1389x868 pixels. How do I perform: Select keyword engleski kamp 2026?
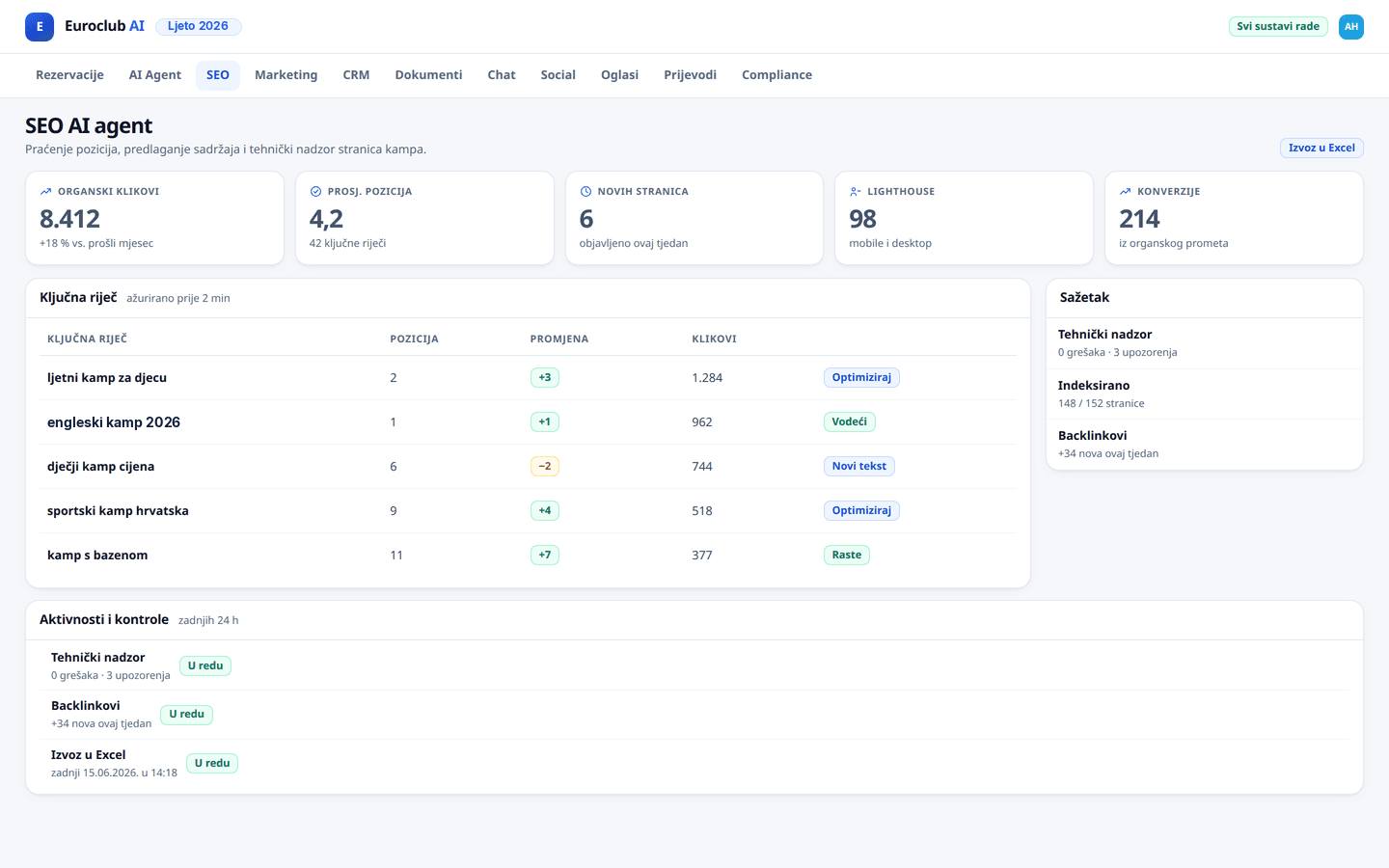click(x=114, y=422)
